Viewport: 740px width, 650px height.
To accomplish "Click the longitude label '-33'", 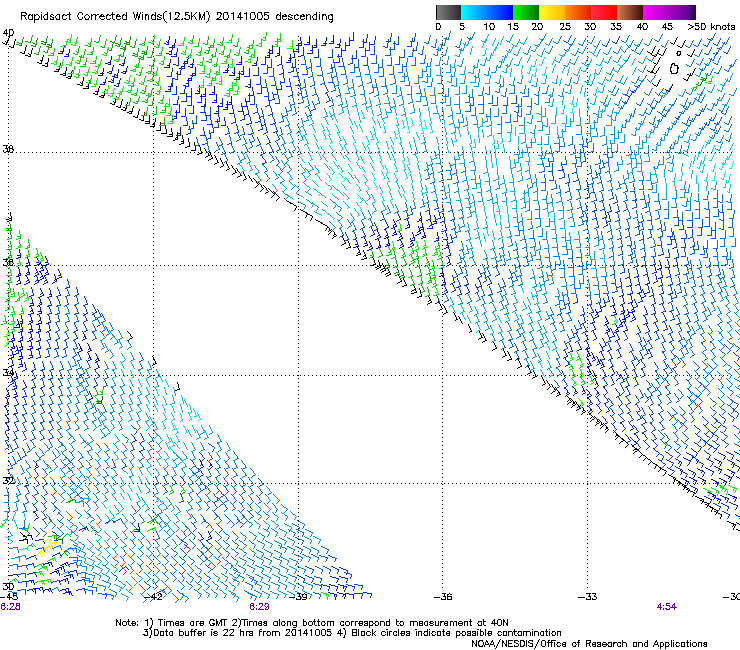I will (x=587, y=597).
